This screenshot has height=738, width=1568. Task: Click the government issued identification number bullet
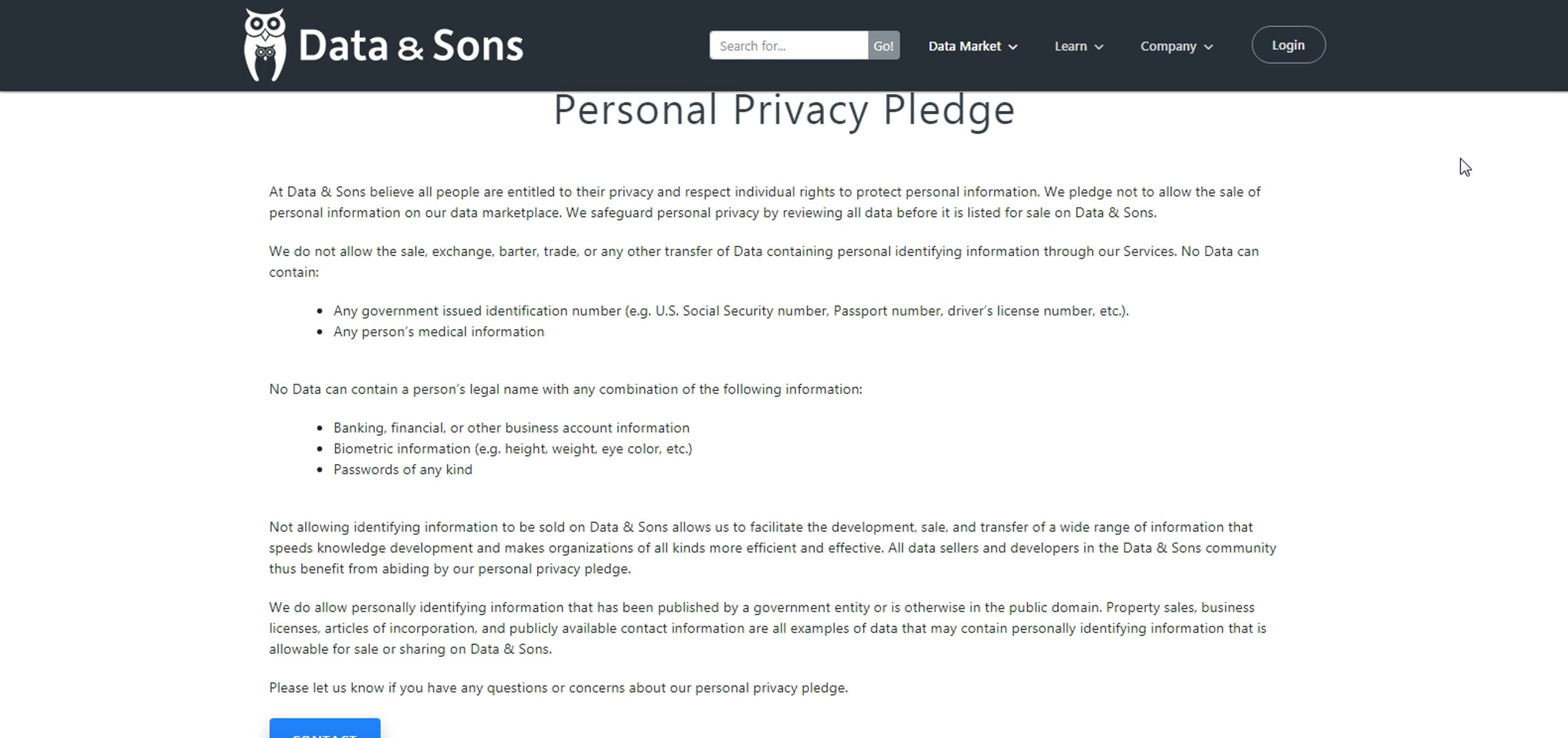click(730, 311)
